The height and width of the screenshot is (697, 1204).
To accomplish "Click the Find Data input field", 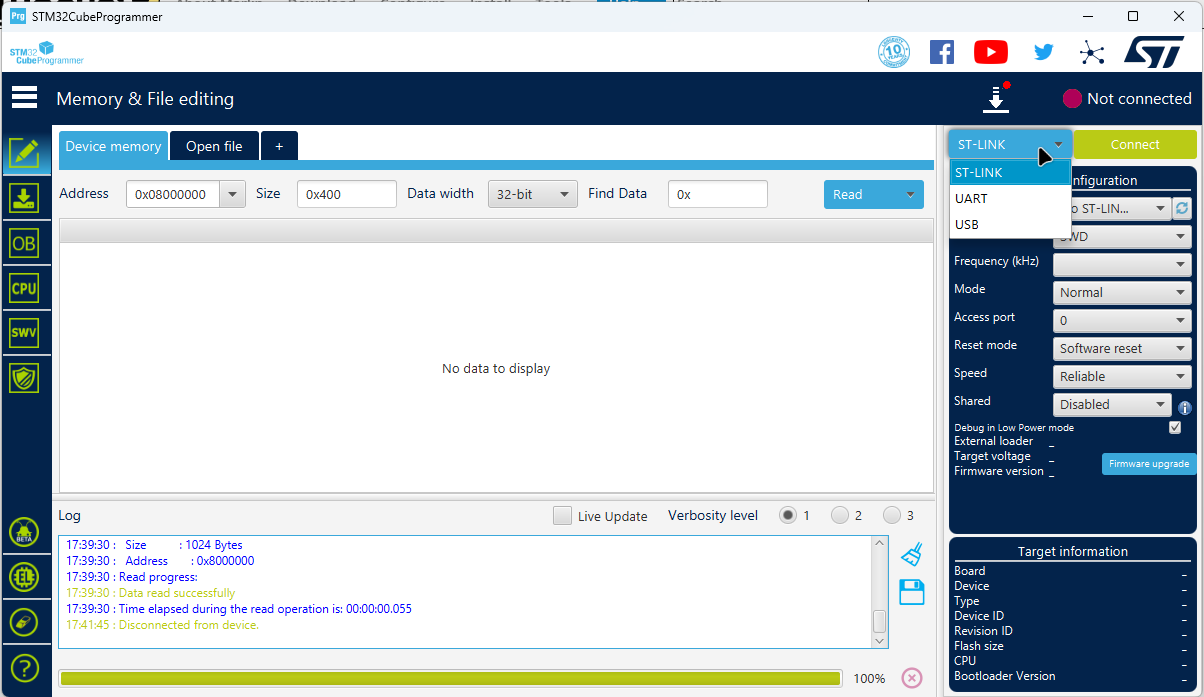I will click(x=717, y=194).
